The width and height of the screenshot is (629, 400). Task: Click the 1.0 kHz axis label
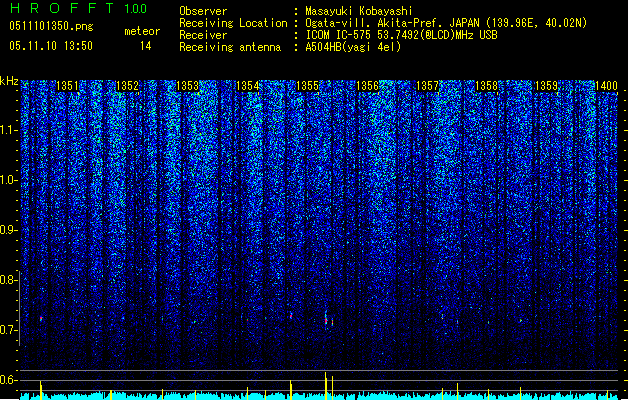click(x=8, y=180)
